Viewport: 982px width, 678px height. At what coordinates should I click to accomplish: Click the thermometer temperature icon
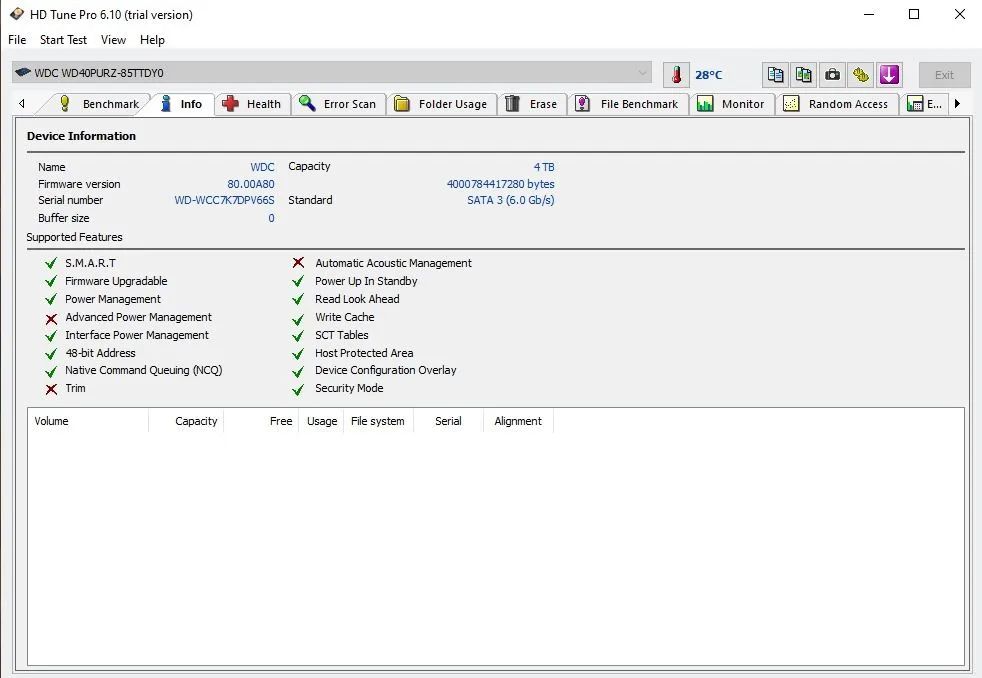click(x=676, y=74)
